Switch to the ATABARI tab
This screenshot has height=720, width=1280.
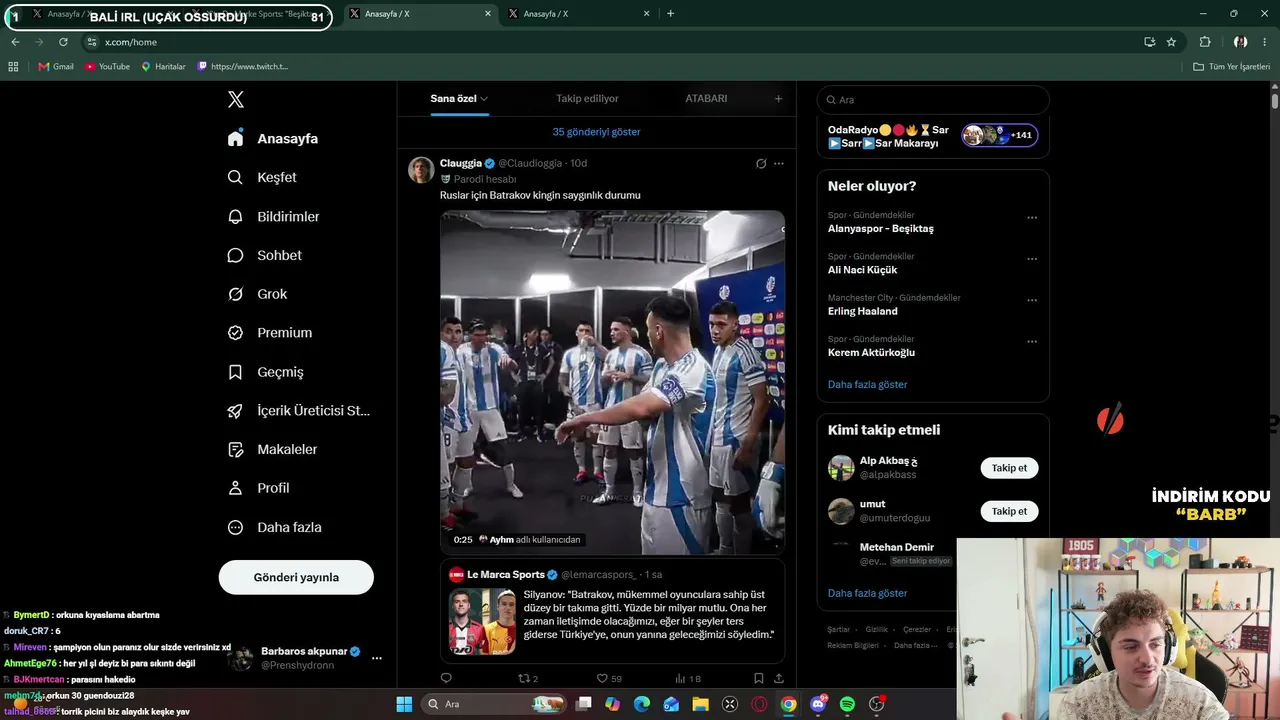(x=706, y=99)
